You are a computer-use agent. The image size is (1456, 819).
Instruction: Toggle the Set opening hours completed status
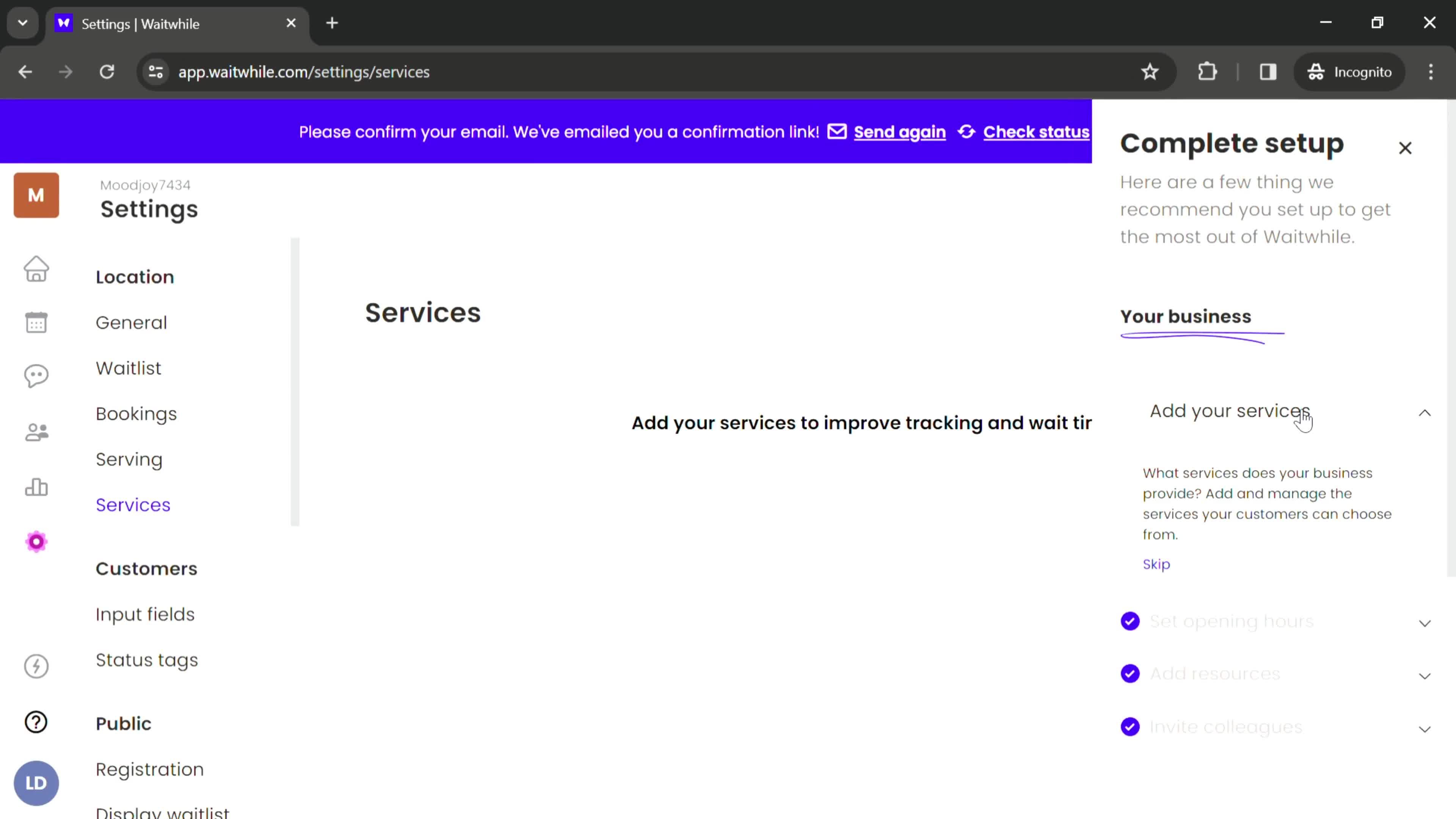[1131, 621]
